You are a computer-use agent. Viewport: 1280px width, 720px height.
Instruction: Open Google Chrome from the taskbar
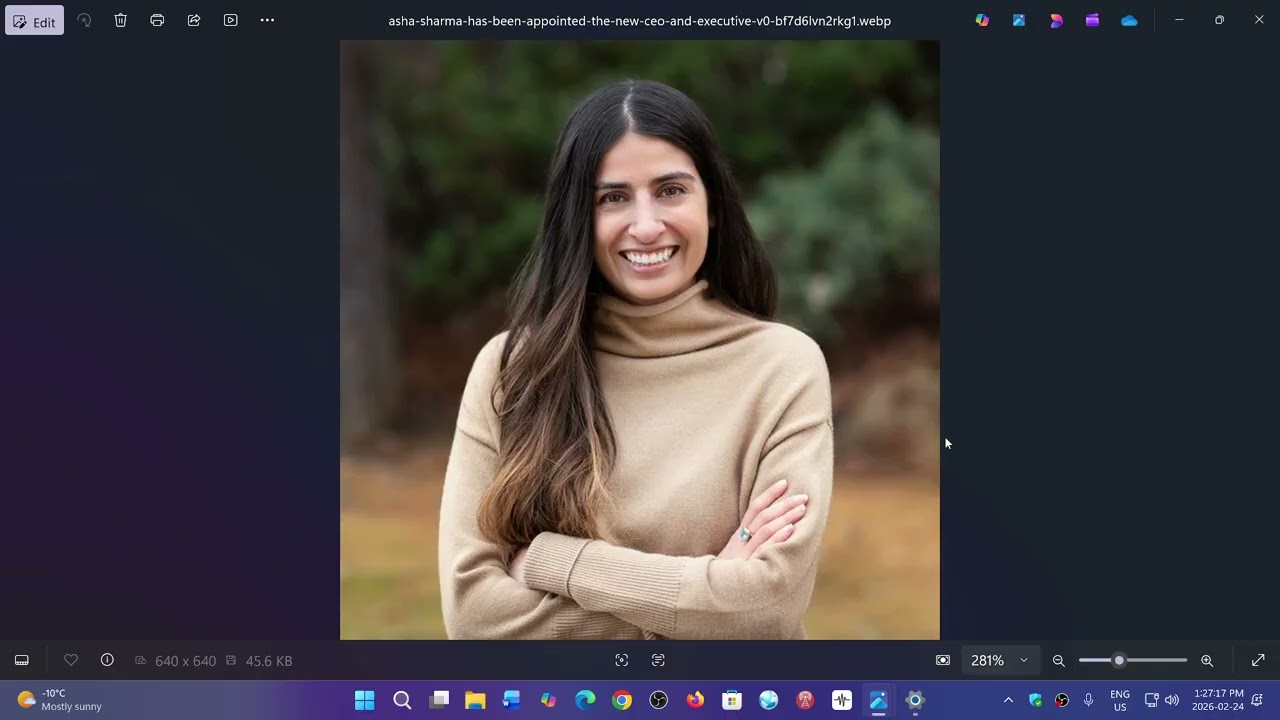(622, 700)
